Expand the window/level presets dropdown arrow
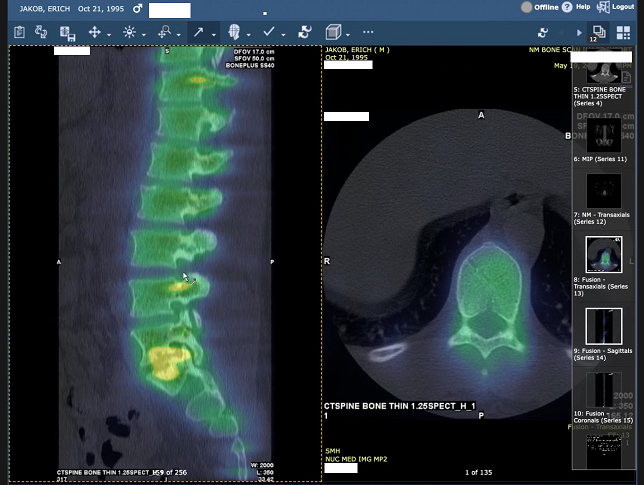 143,33
